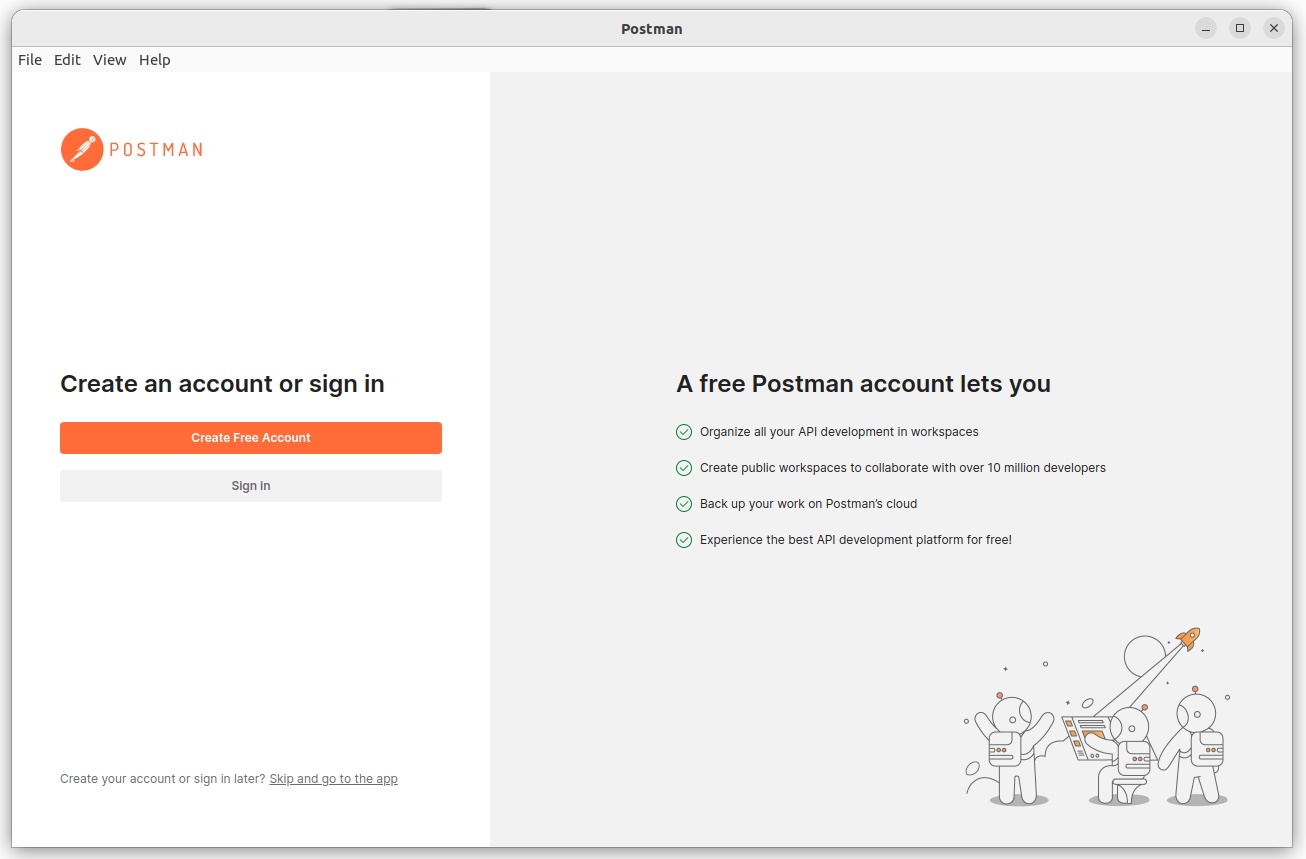
Task: Open the Help menu
Action: [x=155, y=60]
